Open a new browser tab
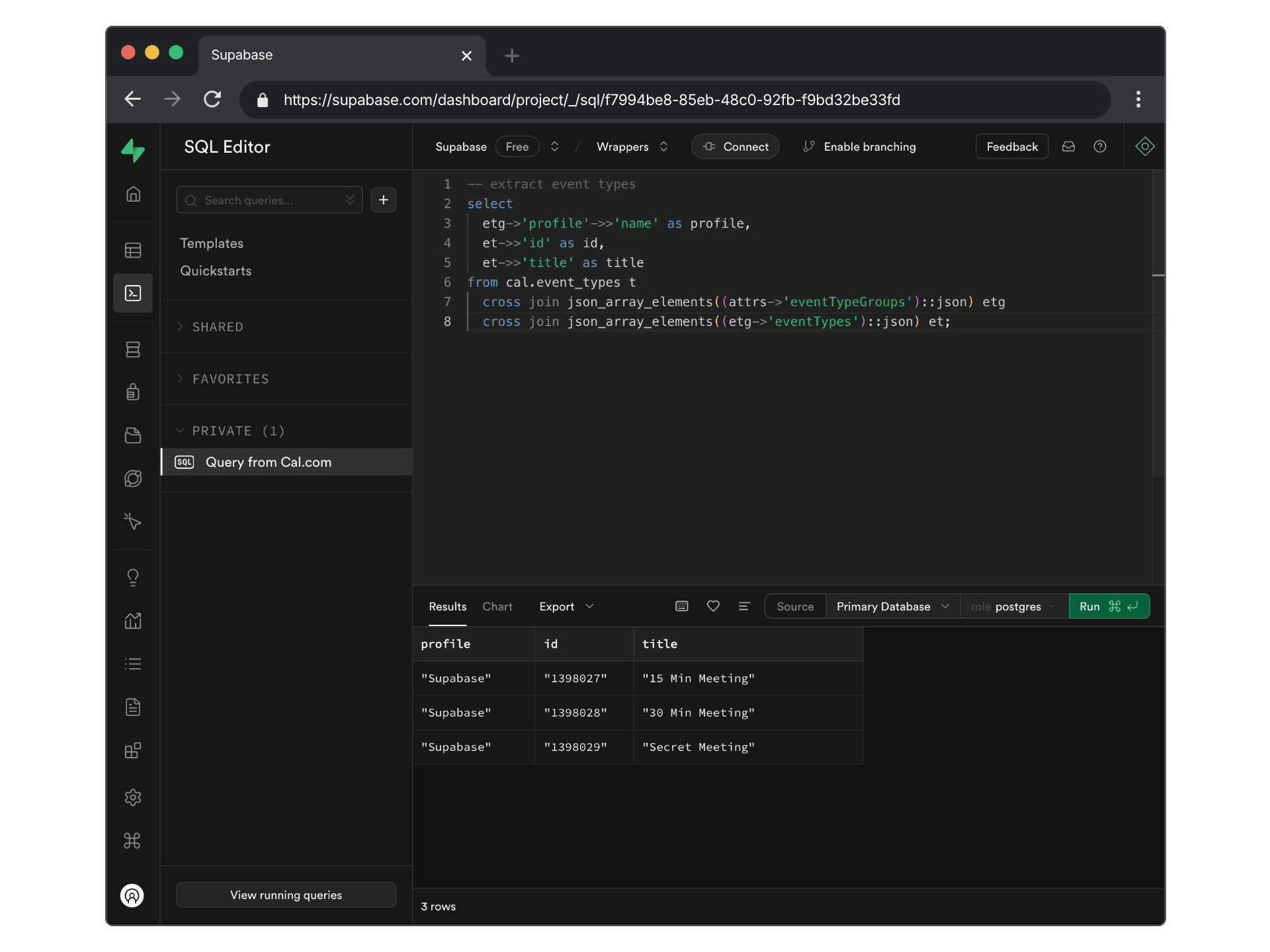Viewport: 1270px width, 952px height. (x=512, y=56)
